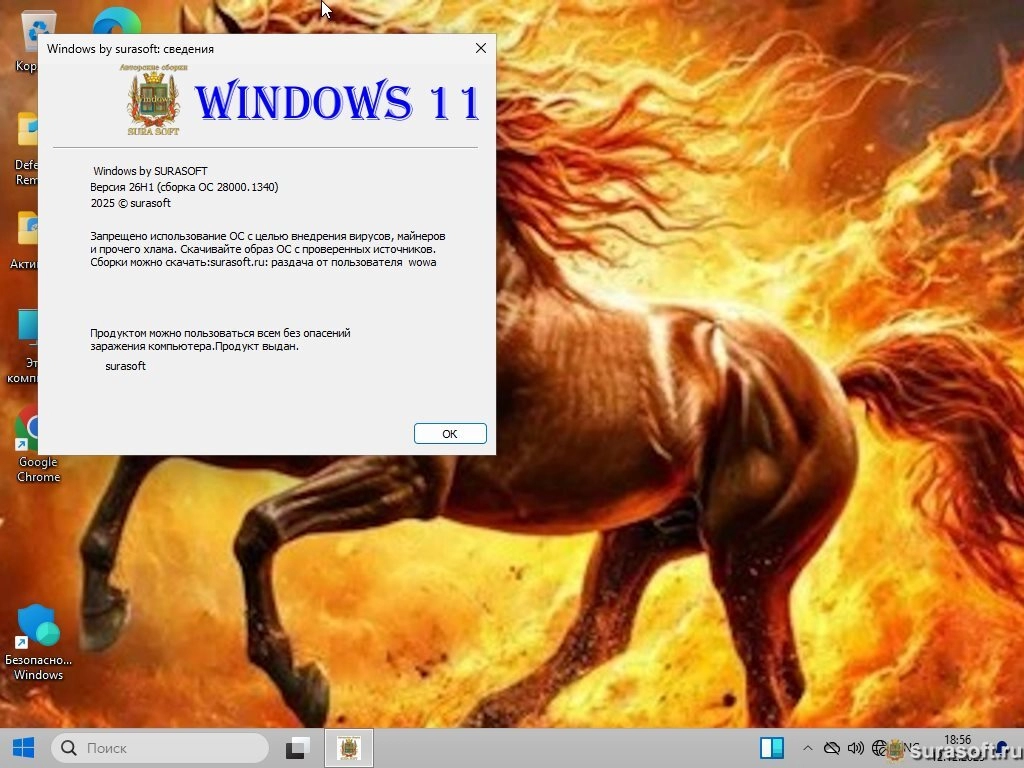Screen dimensions: 1024x768
Task: Click OK in the Windows by surasoft dialog
Action: pos(450,434)
